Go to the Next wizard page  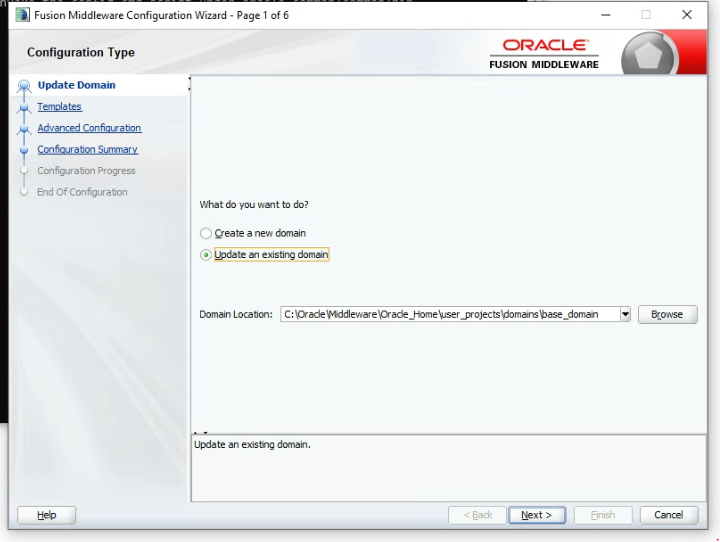pos(536,515)
